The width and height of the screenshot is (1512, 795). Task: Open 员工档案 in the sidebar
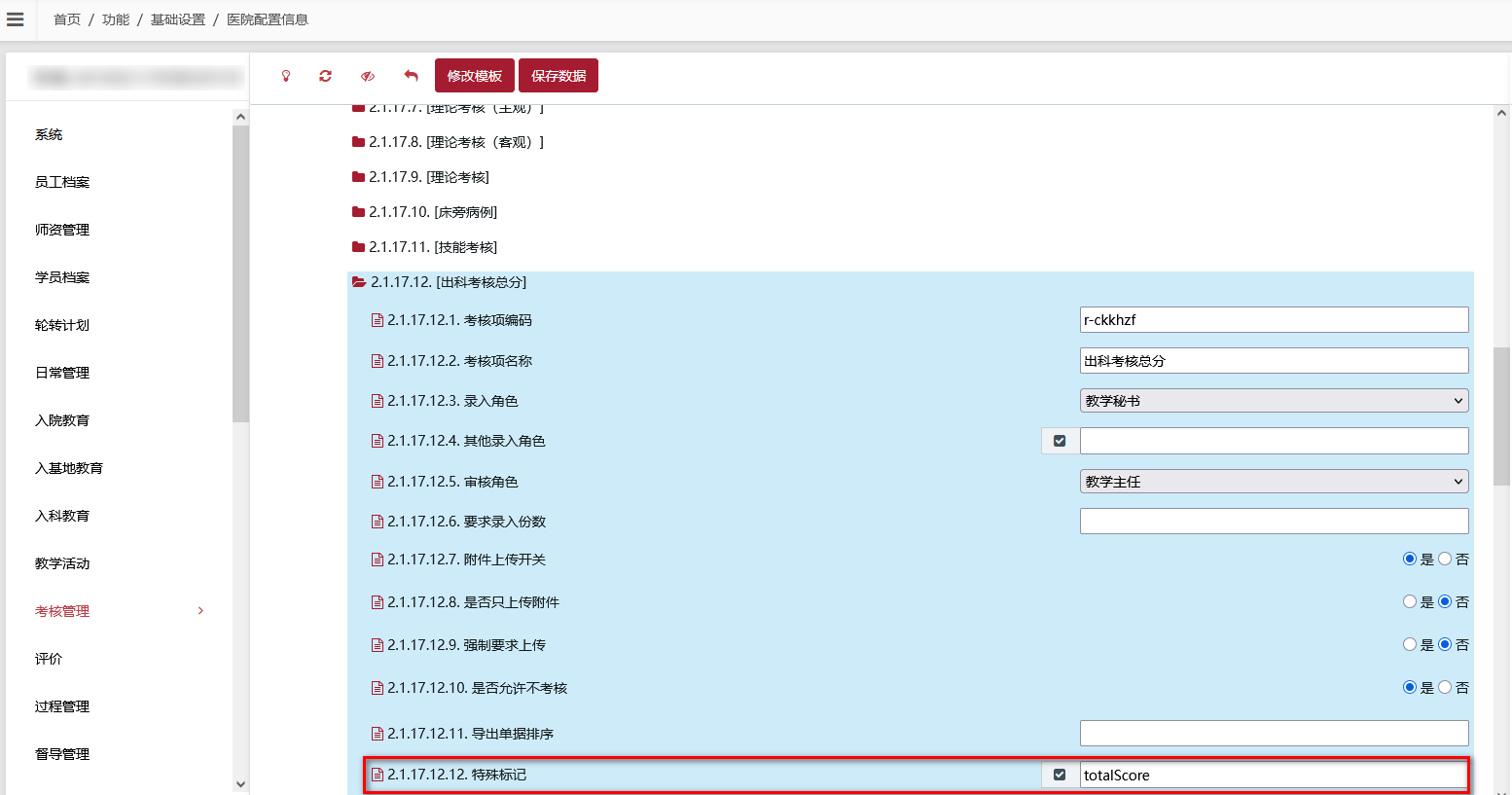[62, 182]
